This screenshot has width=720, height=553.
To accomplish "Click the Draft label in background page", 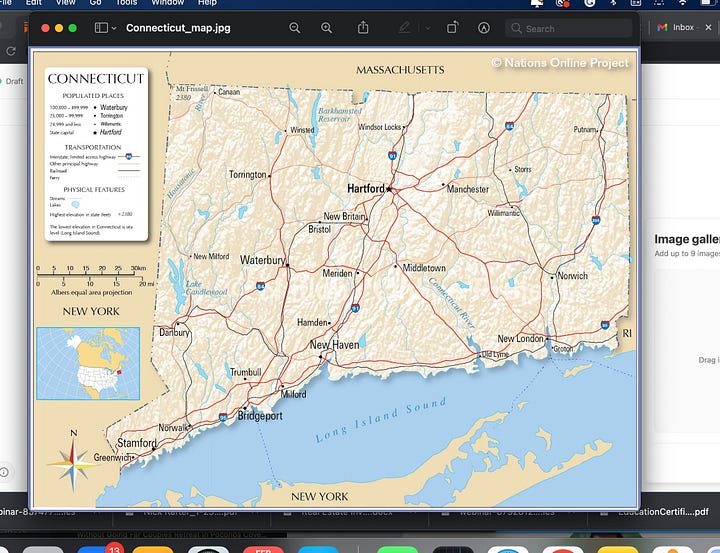I will pos(14,81).
